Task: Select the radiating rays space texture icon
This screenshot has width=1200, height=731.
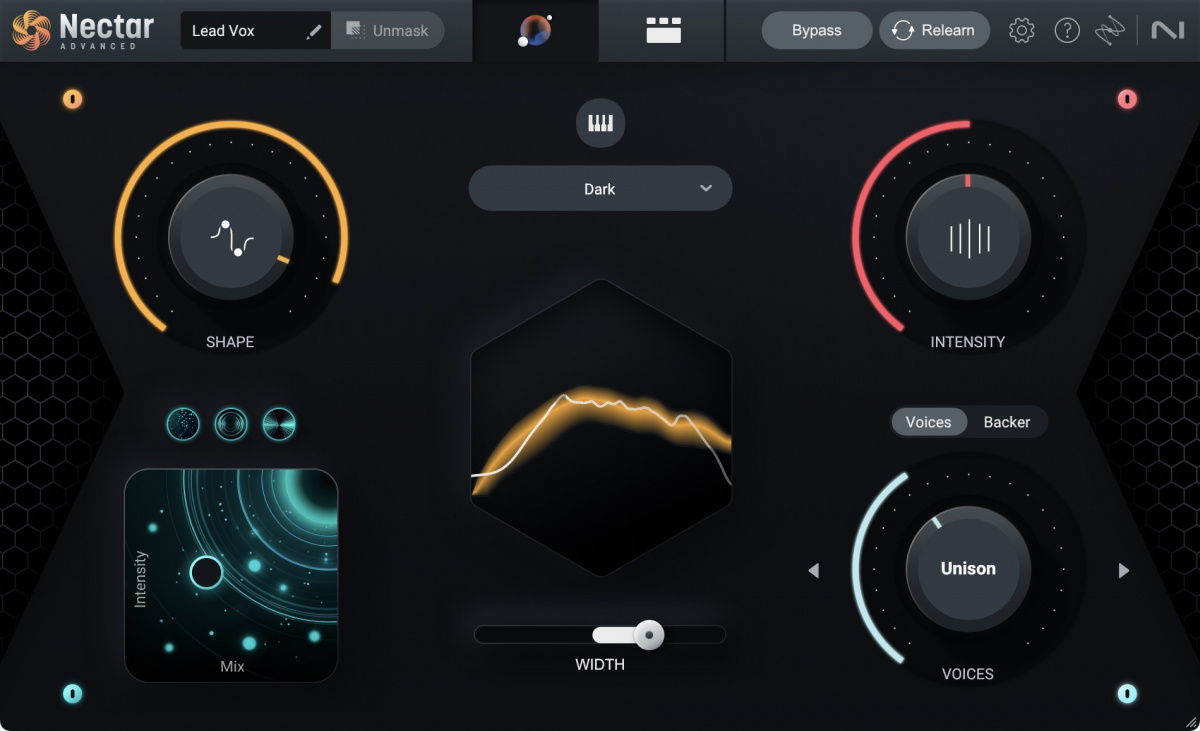Action: click(x=279, y=423)
